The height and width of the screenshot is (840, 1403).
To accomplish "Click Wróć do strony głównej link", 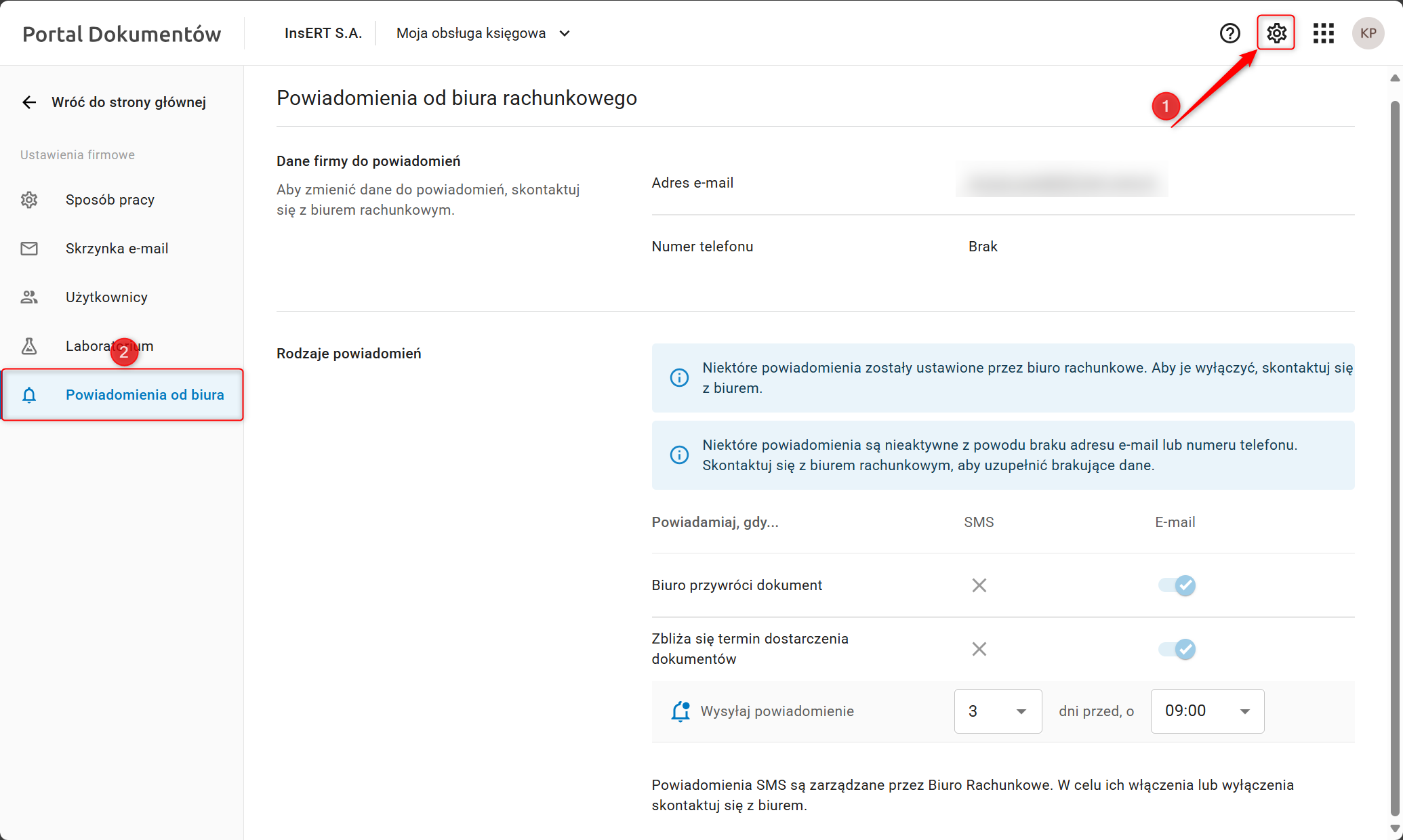I will pyautogui.click(x=129, y=102).
